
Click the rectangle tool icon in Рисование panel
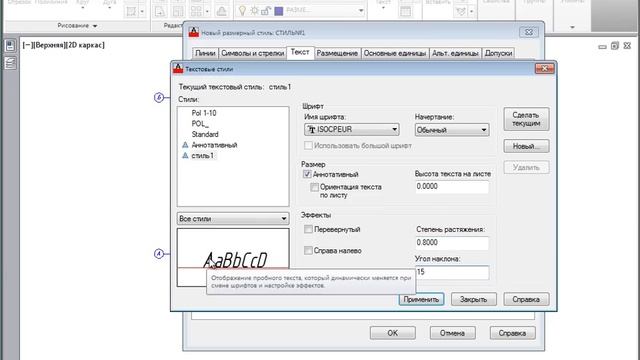click(x=131, y=11)
